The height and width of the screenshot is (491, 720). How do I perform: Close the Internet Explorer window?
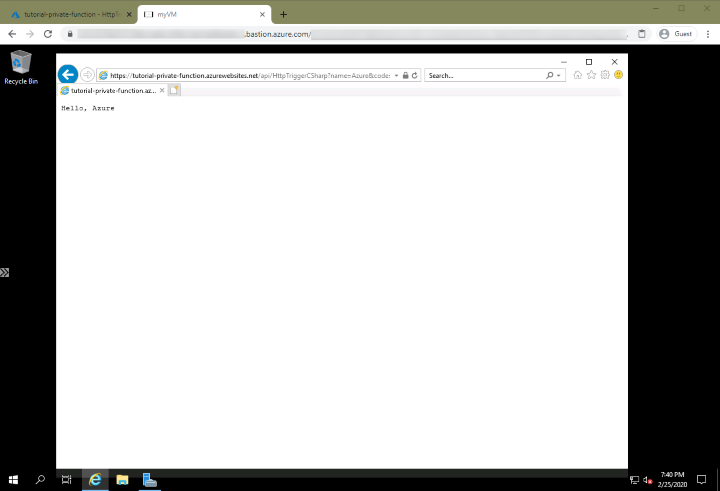pos(614,62)
